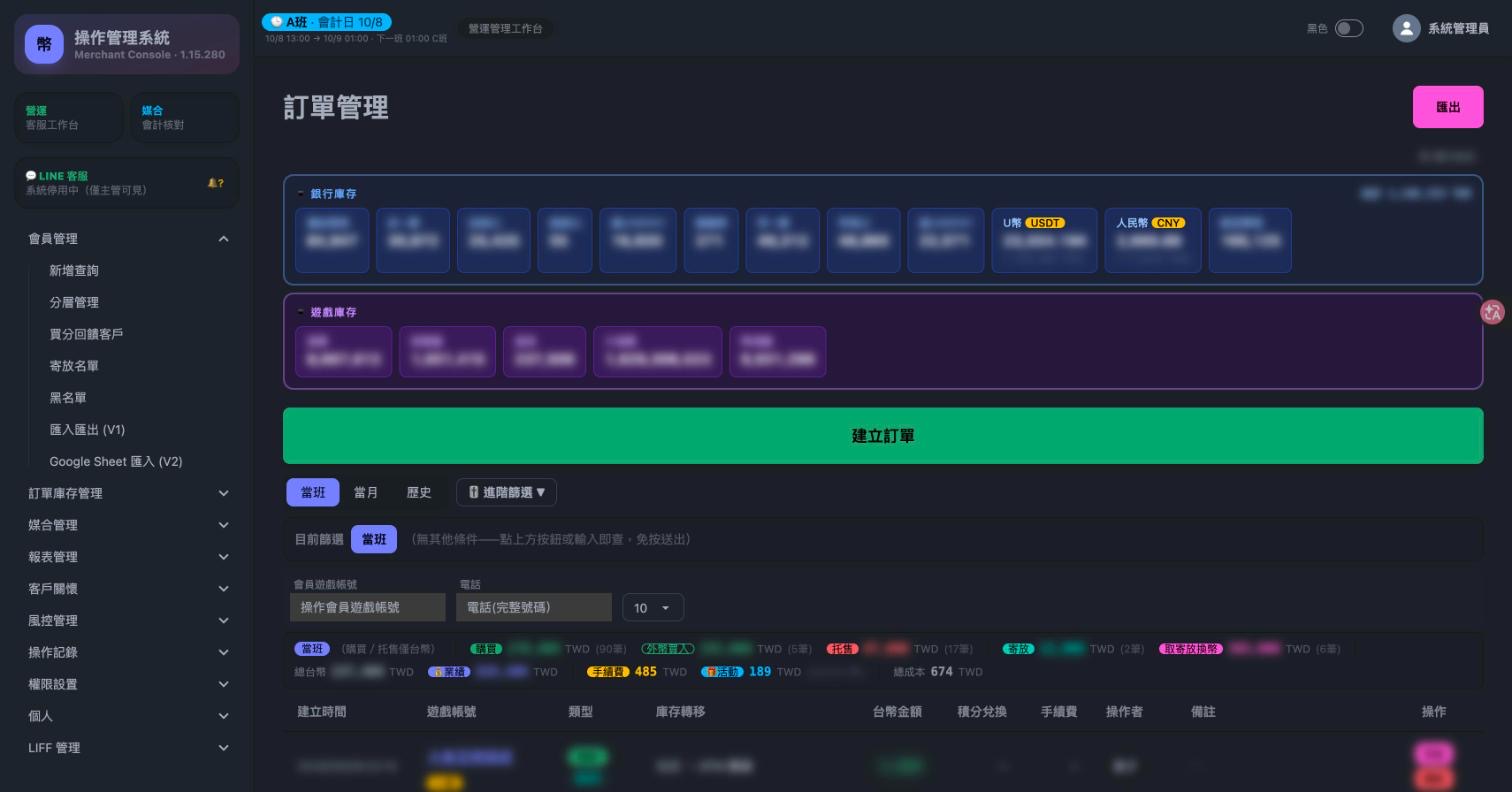Click the teal 寄放 badge in the summary
1512x792 pixels.
coord(1018,649)
